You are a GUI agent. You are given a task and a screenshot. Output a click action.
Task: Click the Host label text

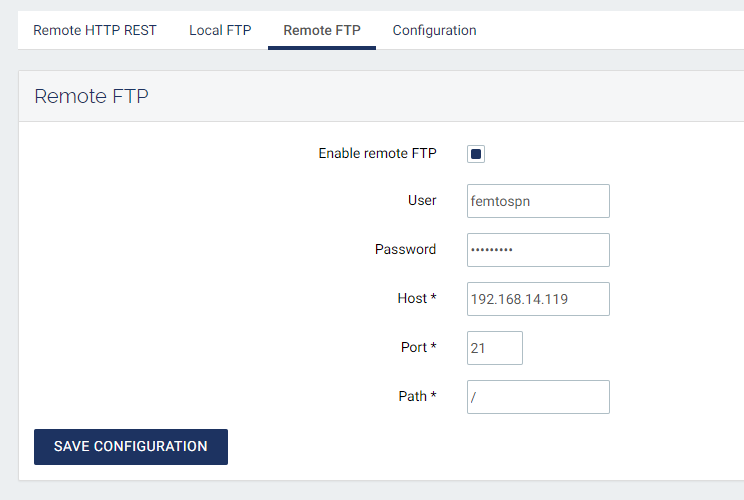tap(412, 298)
